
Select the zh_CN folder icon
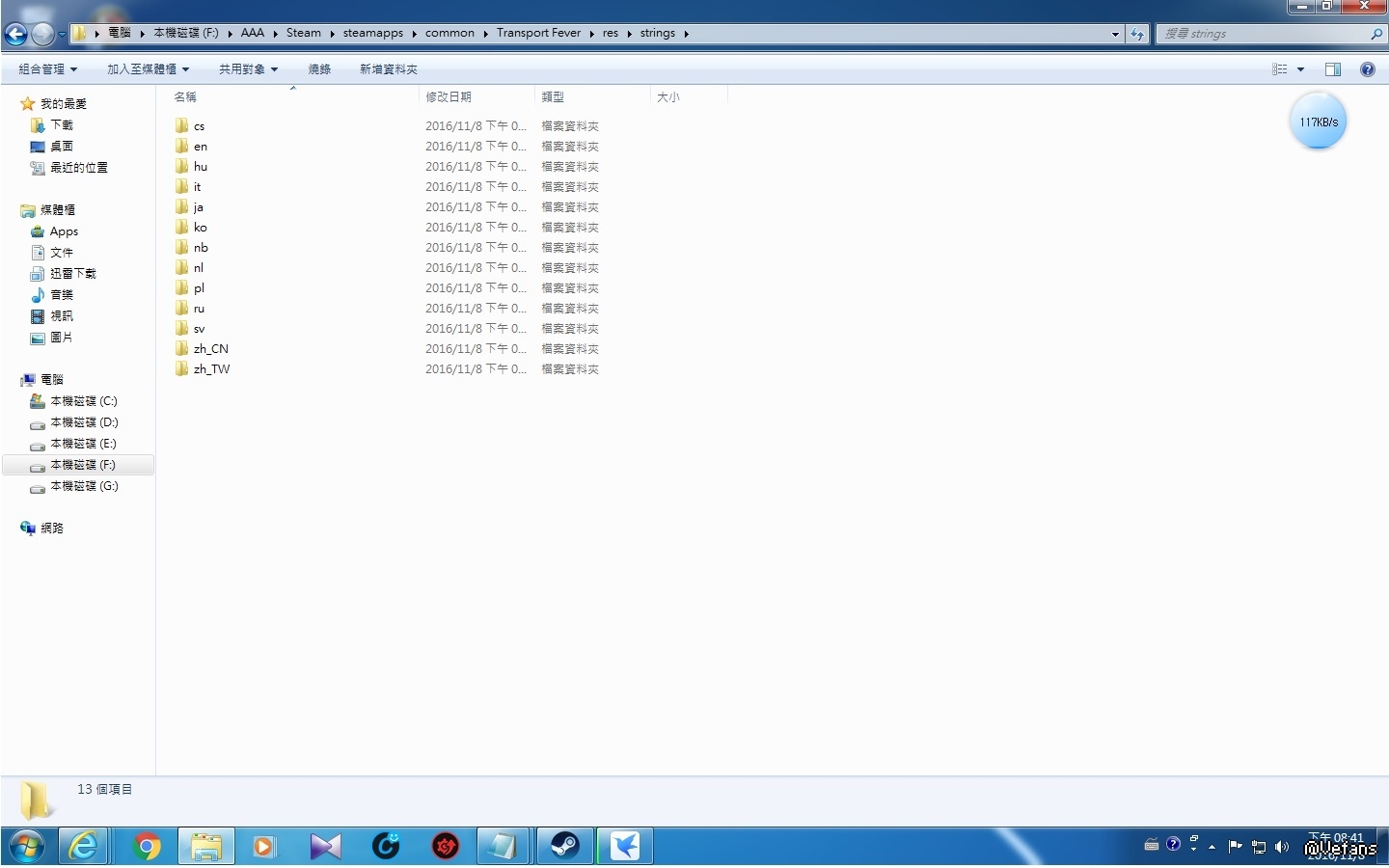(x=182, y=349)
